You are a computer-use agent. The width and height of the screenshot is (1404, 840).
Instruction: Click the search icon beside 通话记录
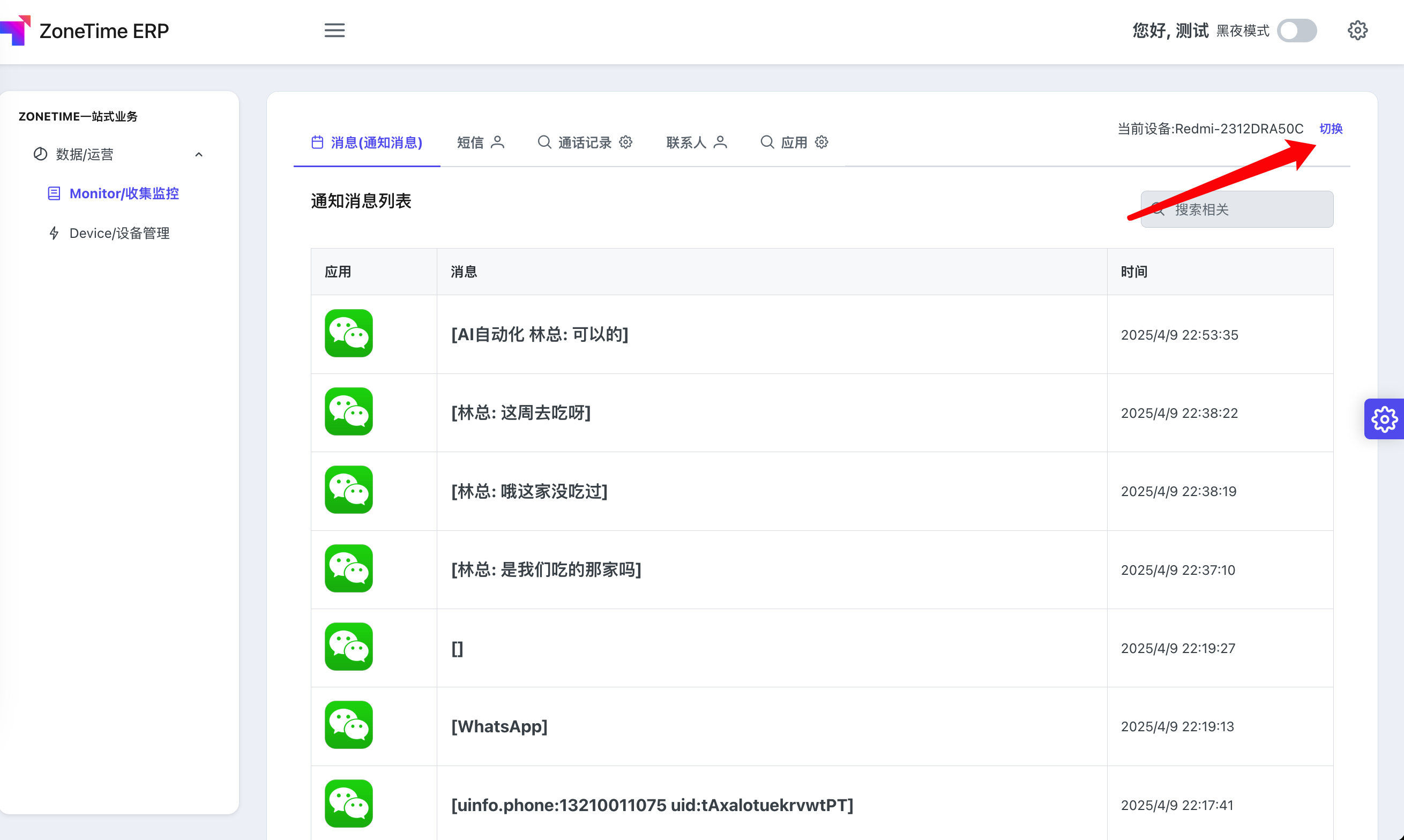pyautogui.click(x=544, y=142)
